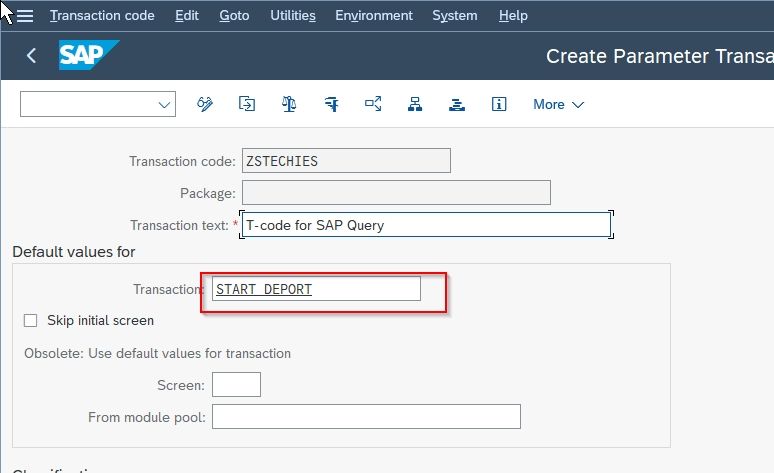Click the Other Object icon
The image size is (774, 473).
pos(247,104)
